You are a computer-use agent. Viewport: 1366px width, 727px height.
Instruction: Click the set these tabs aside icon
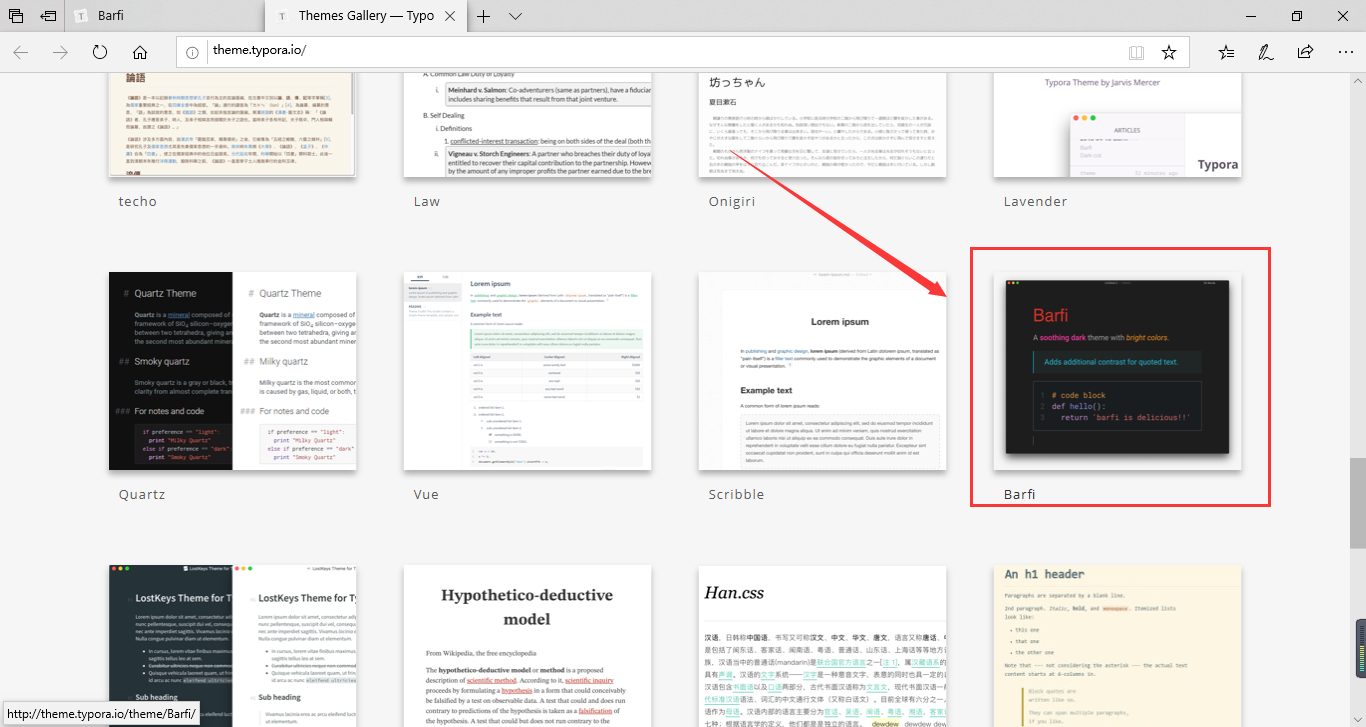pyautogui.click(x=49, y=16)
